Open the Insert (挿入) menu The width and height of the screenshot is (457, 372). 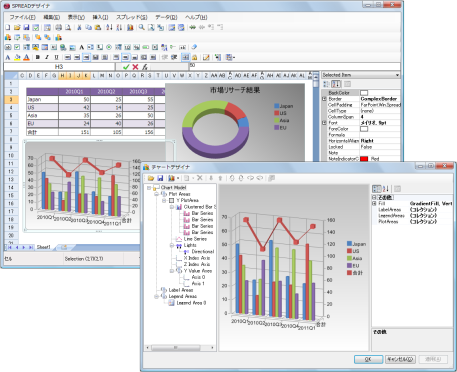coord(100,17)
